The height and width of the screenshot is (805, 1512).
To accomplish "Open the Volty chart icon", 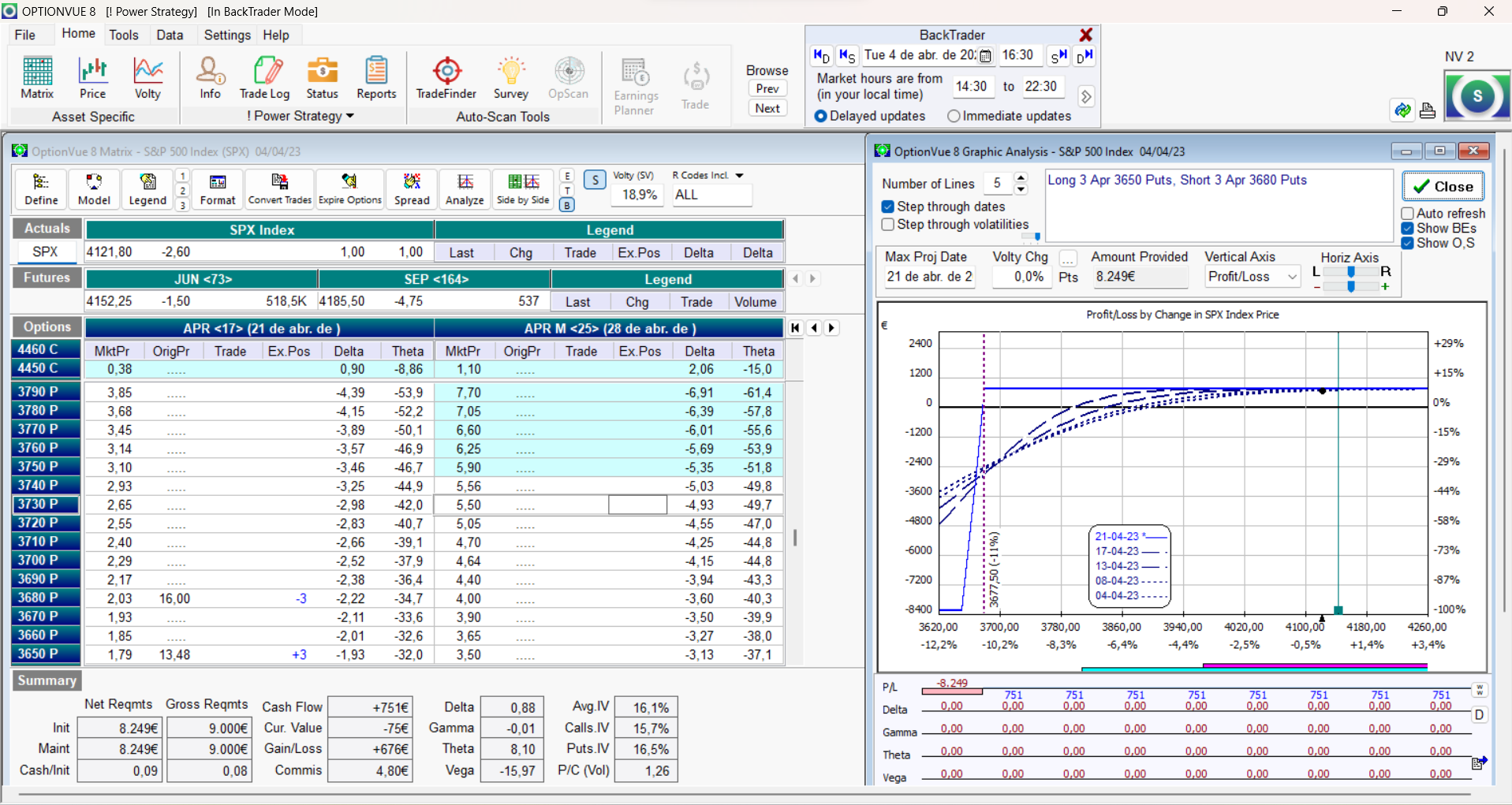I will (x=147, y=78).
